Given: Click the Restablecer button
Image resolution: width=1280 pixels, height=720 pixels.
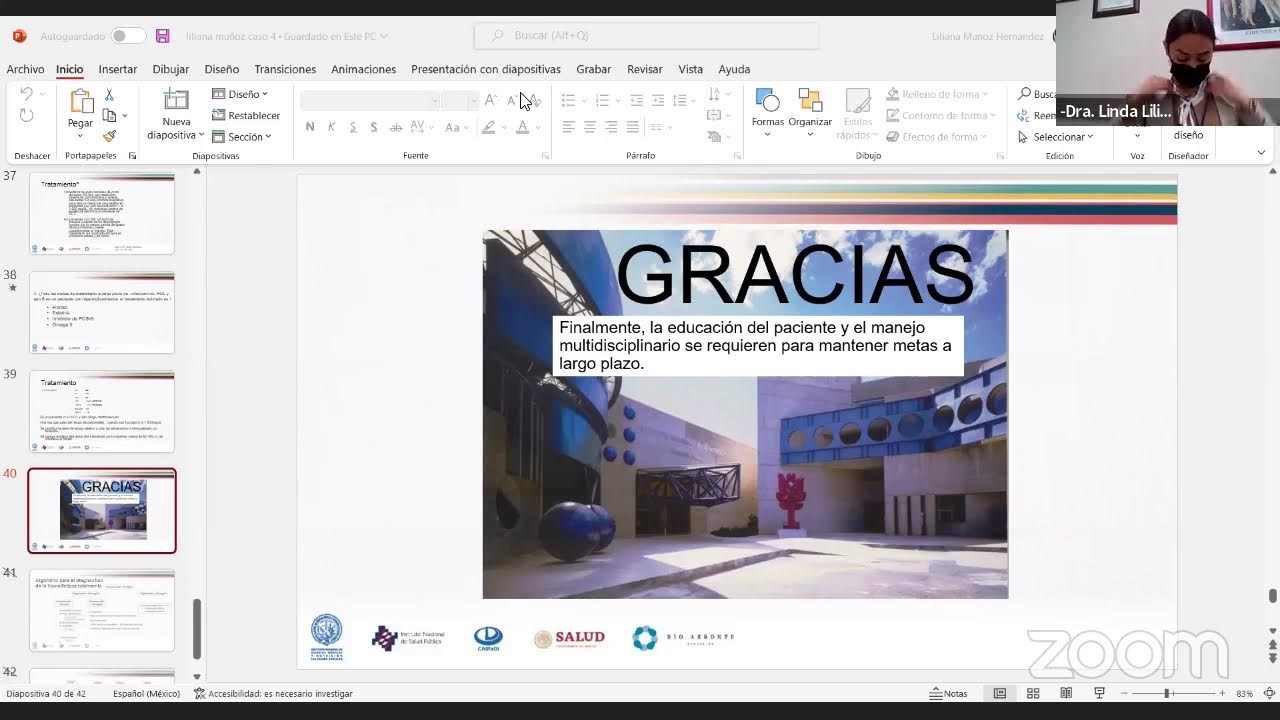Looking at the screenshot, I should (246, 115).
